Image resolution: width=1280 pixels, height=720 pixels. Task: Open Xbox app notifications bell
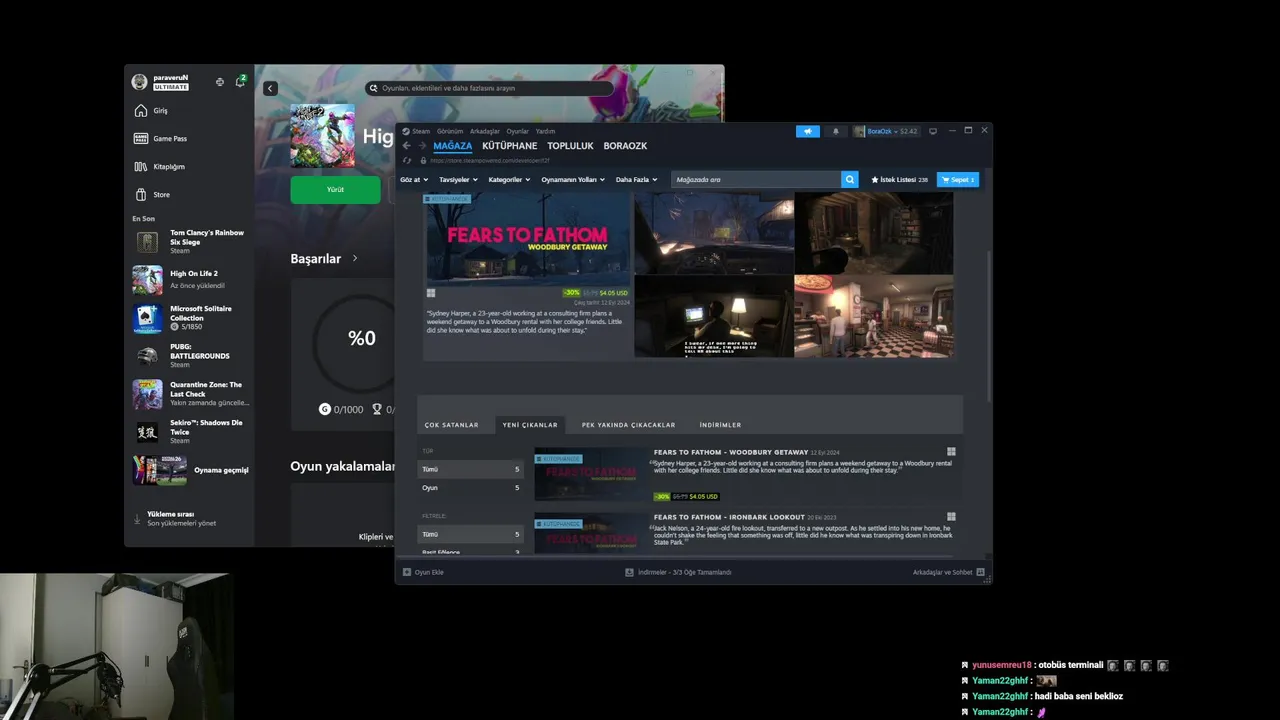pos(240,81)
